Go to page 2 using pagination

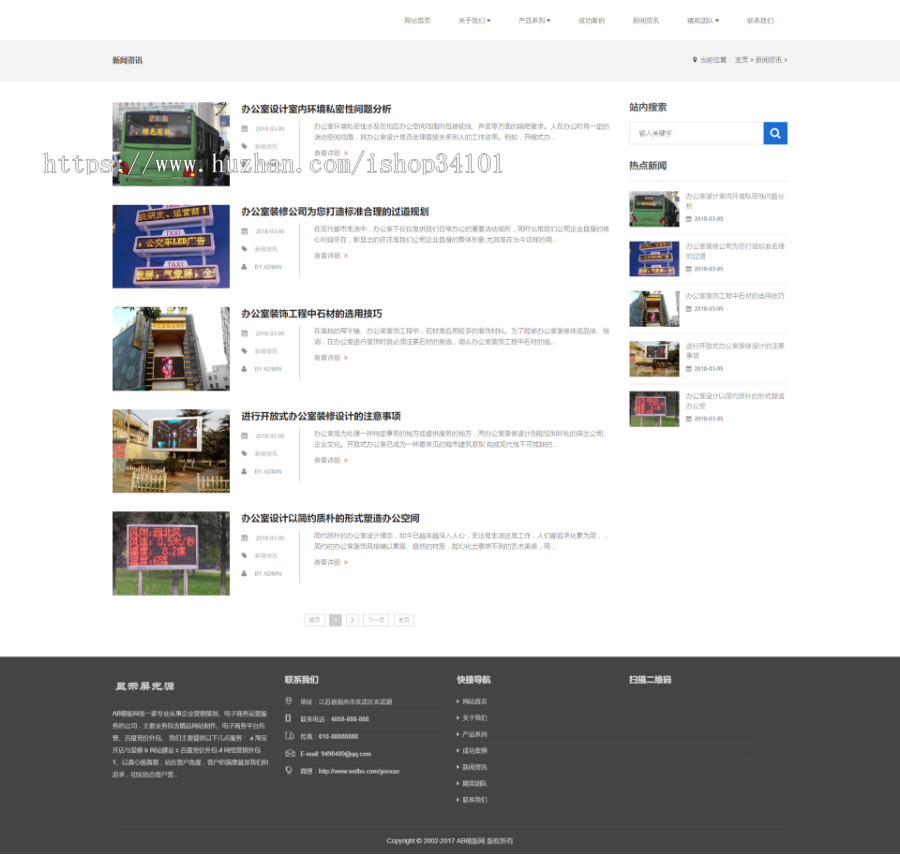tap(352, 620)
